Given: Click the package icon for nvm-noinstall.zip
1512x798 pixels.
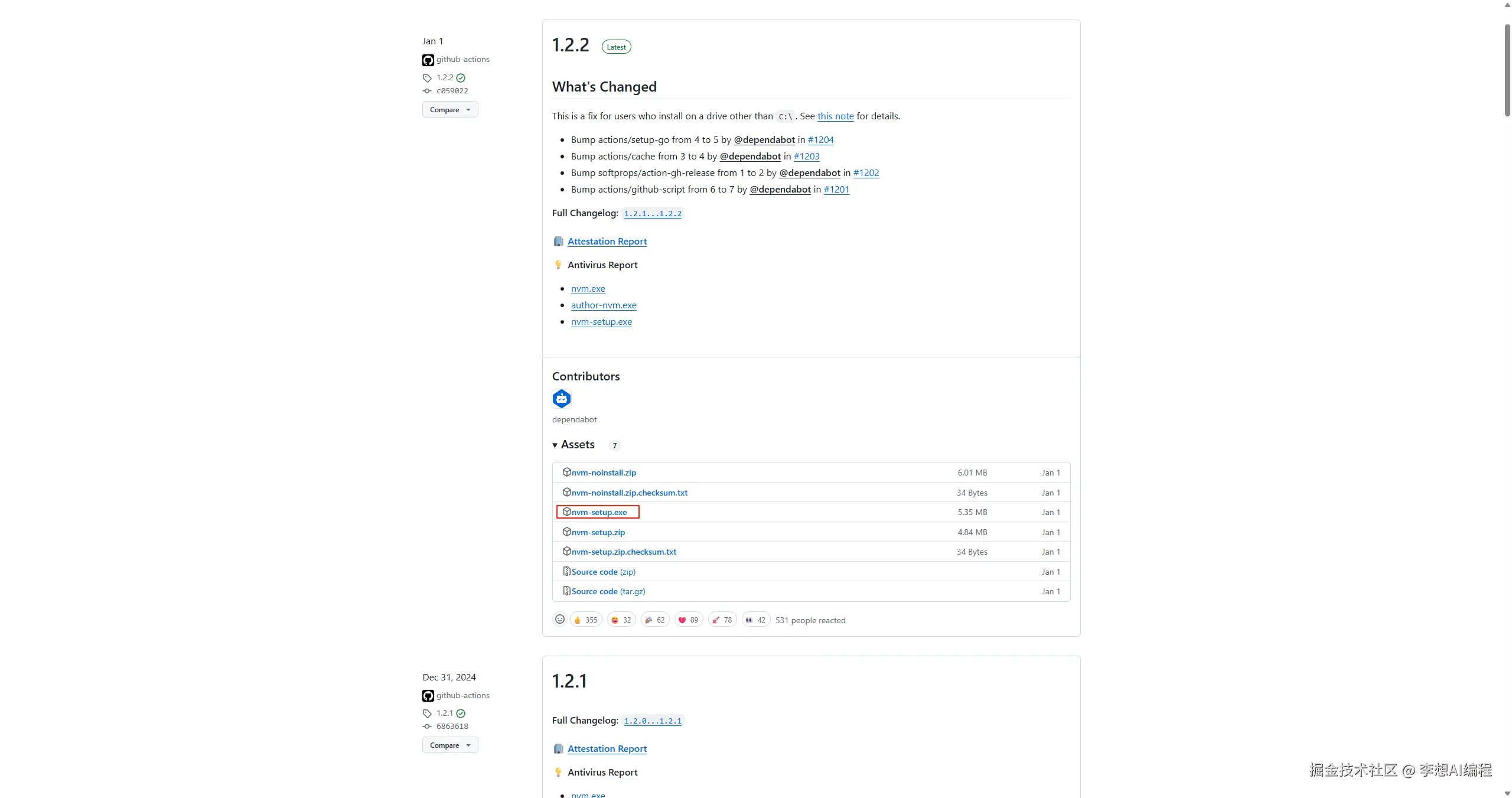Looking at the screenshot, I should click(566, 472).
